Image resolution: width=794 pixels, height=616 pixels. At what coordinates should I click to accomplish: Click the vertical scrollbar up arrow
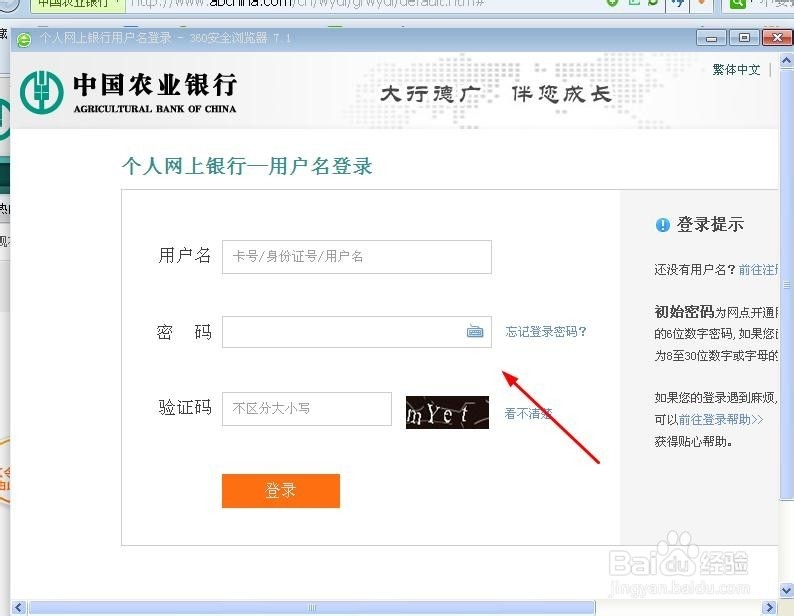coord(786,61)
